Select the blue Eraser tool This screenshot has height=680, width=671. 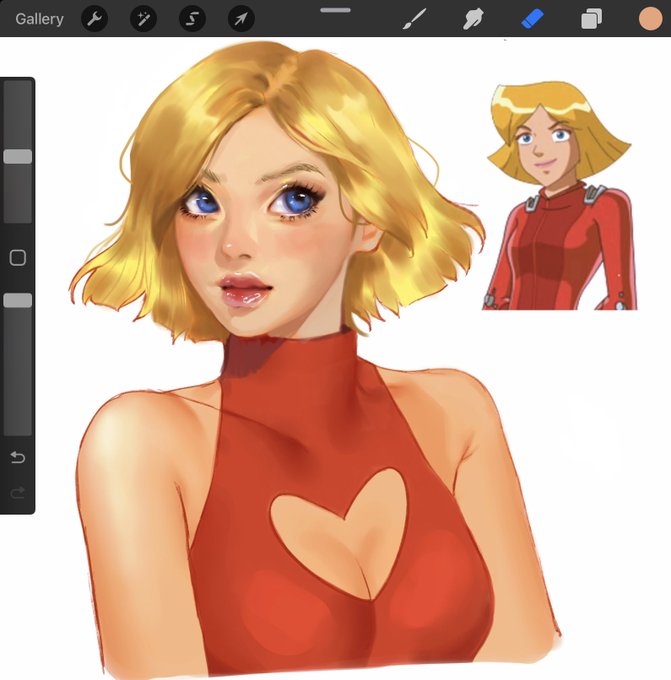533,19
